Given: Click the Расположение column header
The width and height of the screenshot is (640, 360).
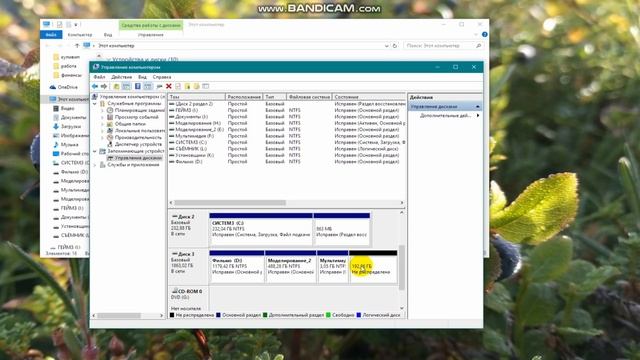Looking at the screenshot, I should (x=244, y=97).
